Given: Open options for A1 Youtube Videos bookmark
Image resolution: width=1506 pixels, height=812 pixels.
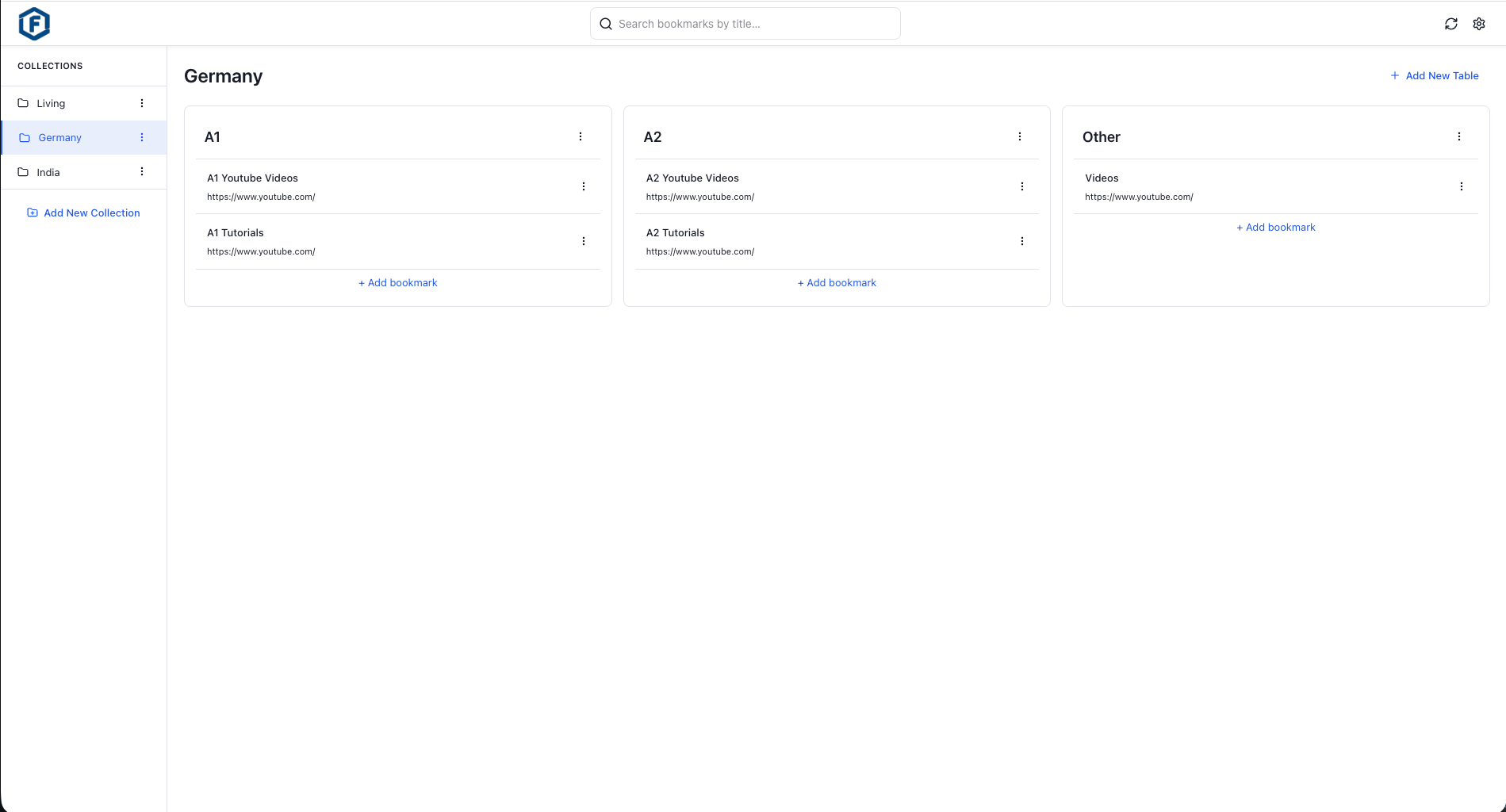Looking at the screenshot, I should pyautogui.click(x=584, y=186).
